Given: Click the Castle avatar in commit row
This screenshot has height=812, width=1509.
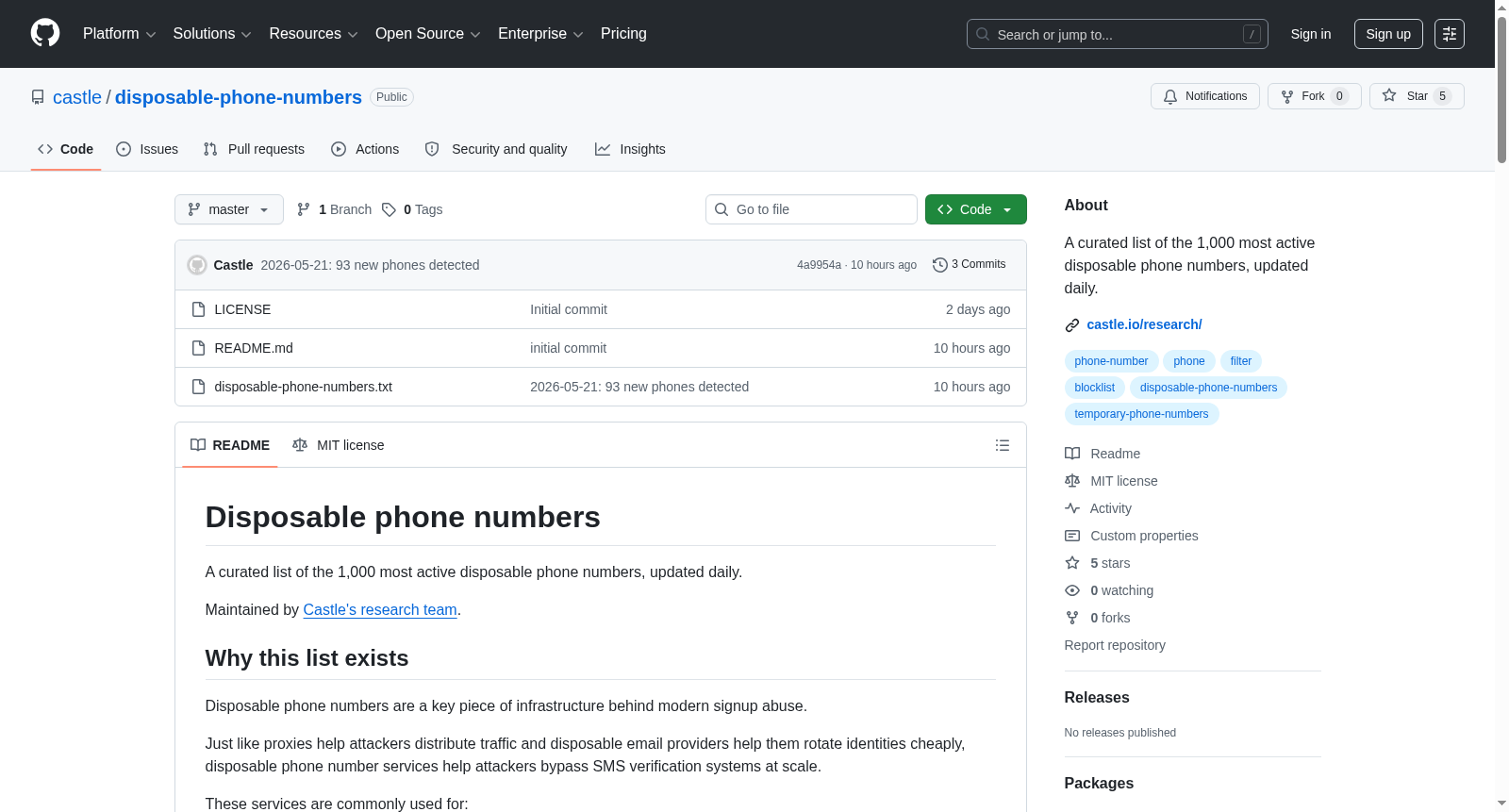Looking at the screenshot, I should click(x=197, y=265).
